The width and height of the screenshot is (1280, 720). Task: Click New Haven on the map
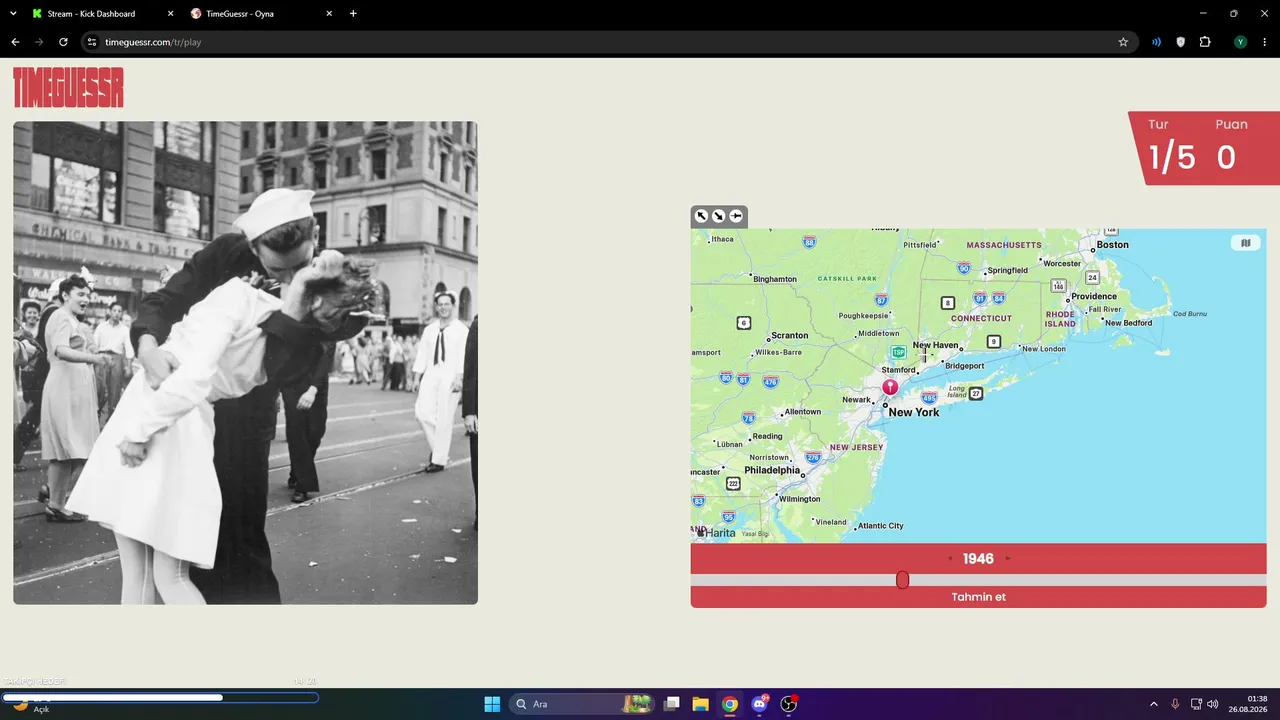tap(935, 345)
